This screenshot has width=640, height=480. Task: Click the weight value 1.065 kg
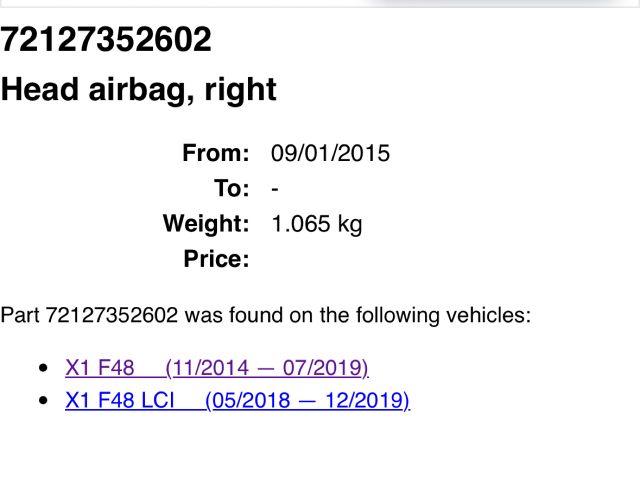[316, 224]
